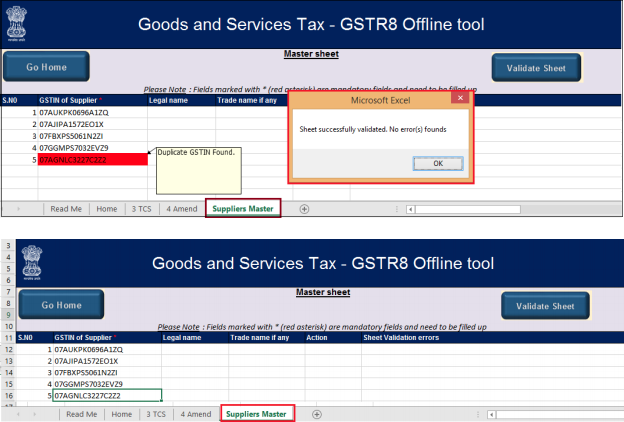The image size is (624, 422).
Task: Click Validate Sheet in the lower screenshot
Action: pyautogui.click(x=545, y=306)
